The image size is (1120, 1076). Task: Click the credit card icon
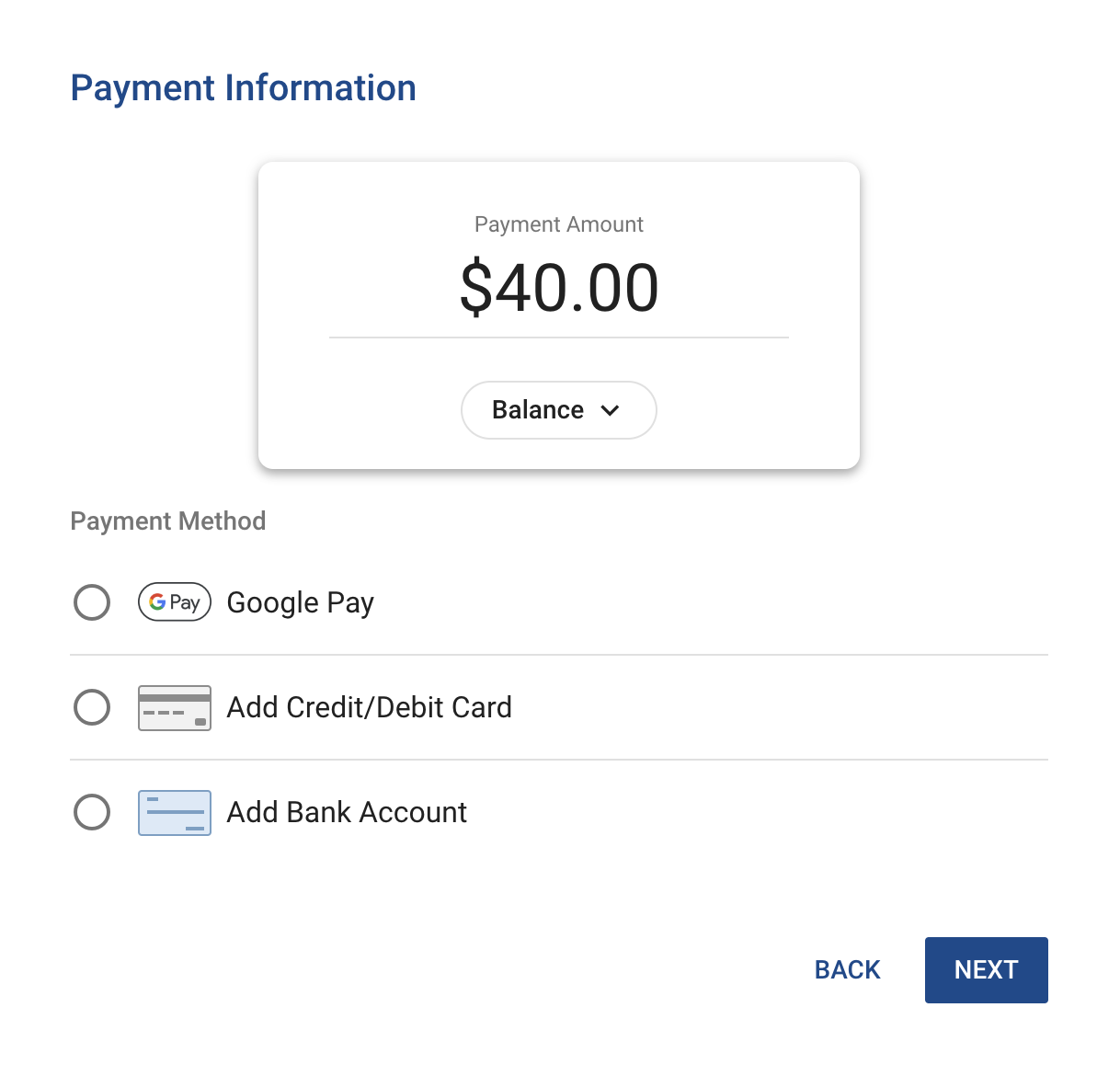coord(175,707)
